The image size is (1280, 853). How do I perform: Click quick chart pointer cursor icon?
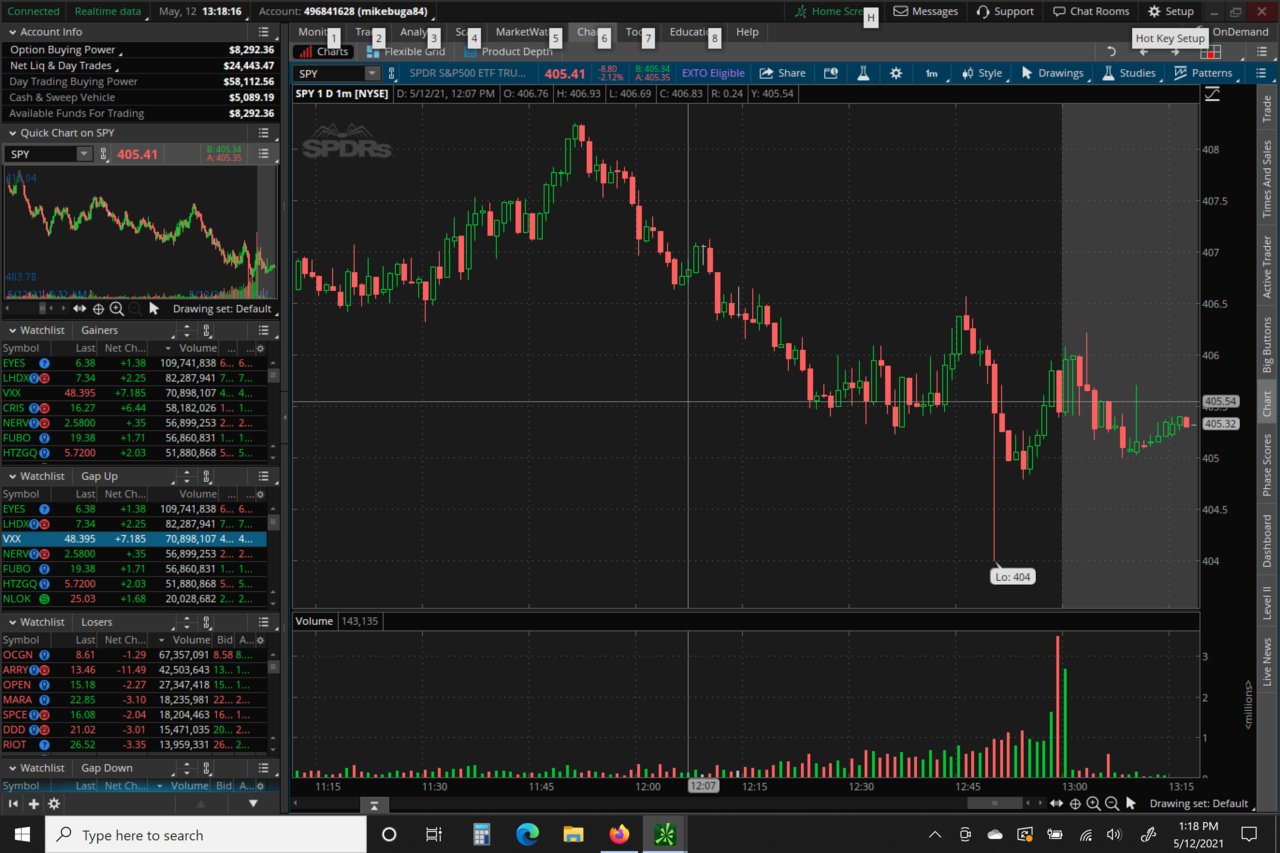point(154,309)
